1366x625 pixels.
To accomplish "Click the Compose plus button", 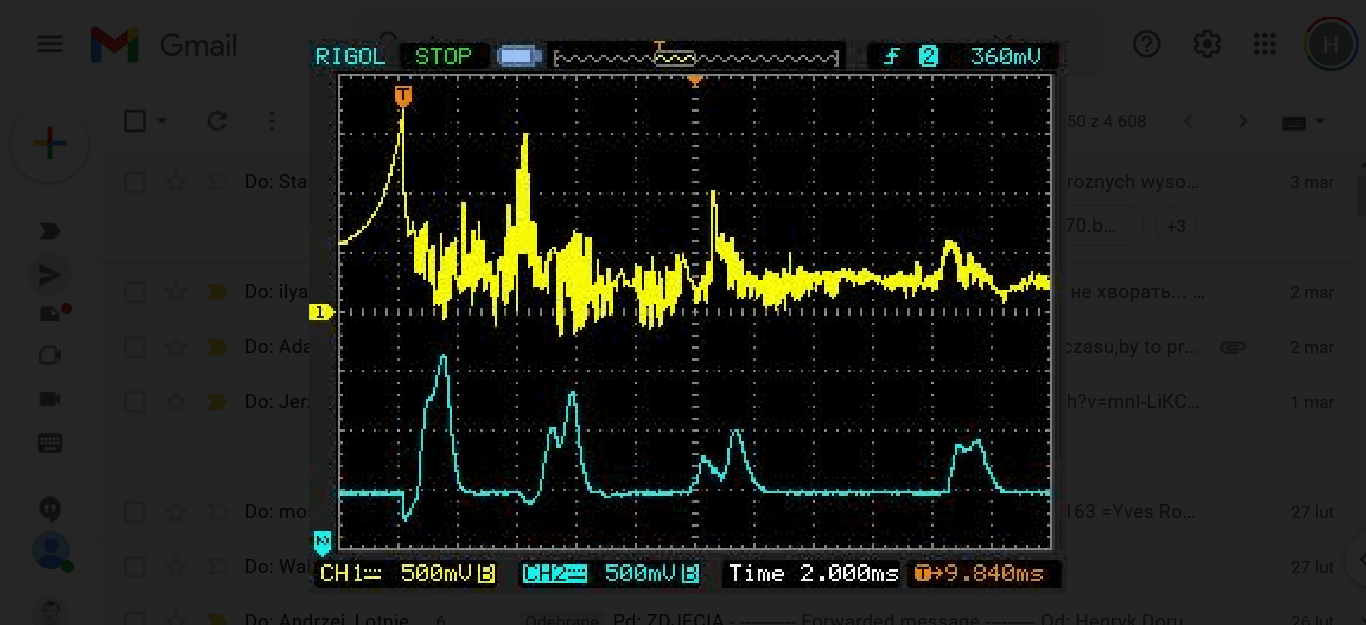I will 49,144.
